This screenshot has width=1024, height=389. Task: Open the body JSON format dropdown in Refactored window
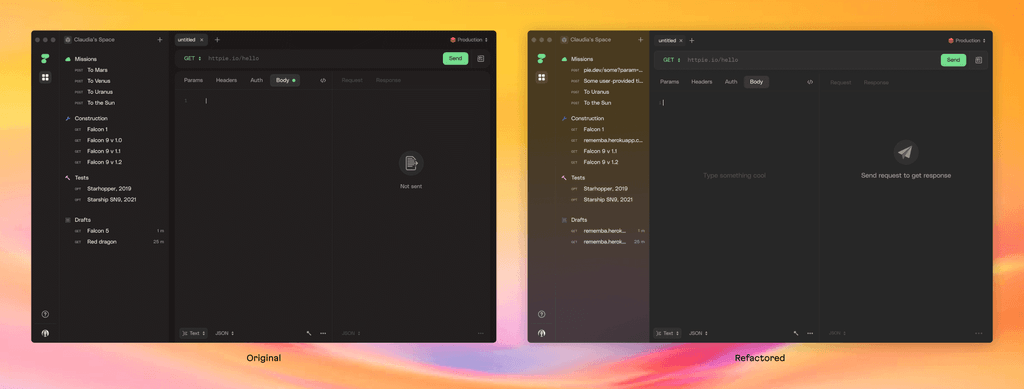(699, 333)
